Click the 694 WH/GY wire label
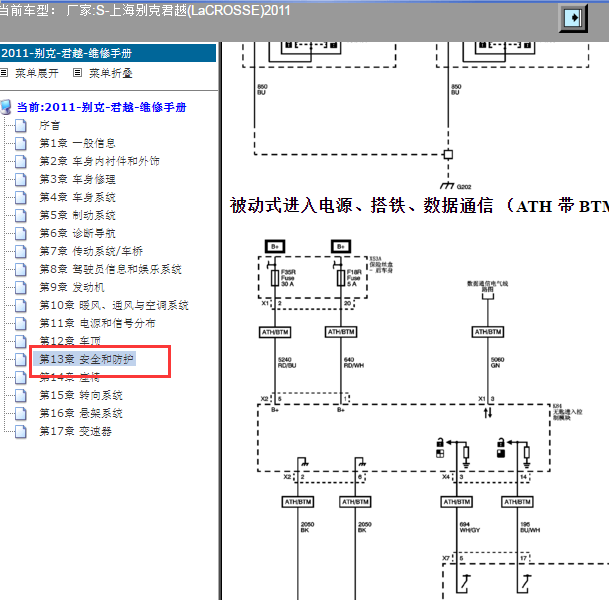609x600 pixels. pos(470,527)
